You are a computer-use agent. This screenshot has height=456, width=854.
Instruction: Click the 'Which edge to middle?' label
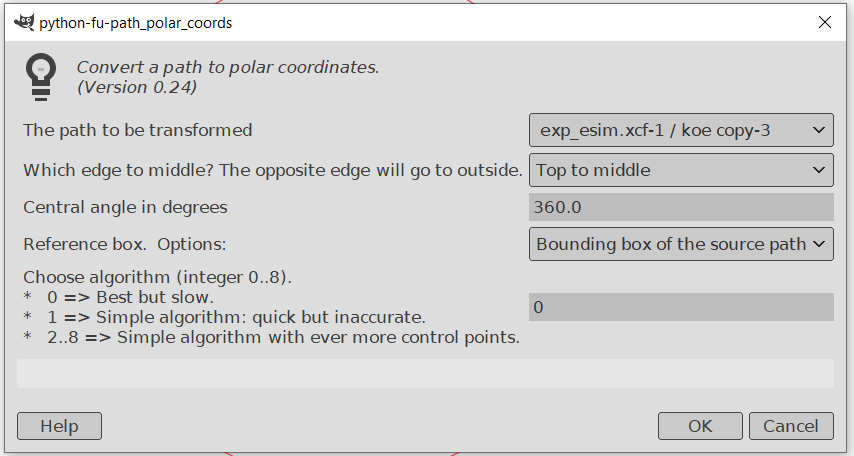pos(272,170)
